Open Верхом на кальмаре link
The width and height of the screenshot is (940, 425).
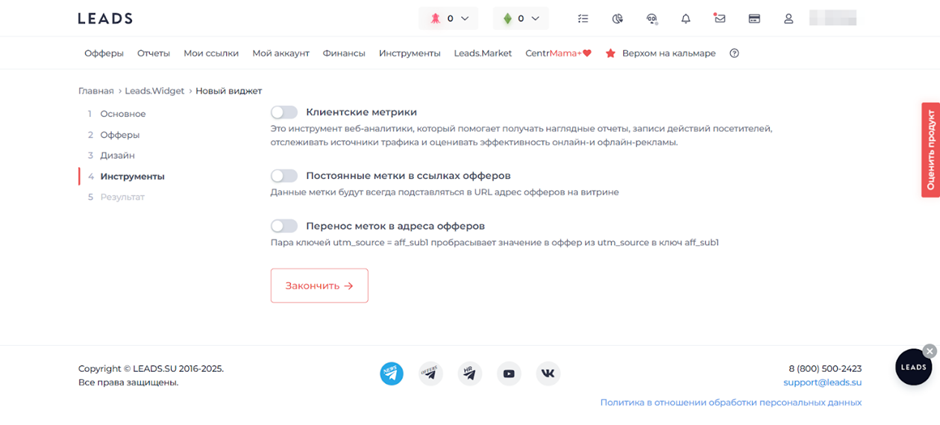coord(668,53)
